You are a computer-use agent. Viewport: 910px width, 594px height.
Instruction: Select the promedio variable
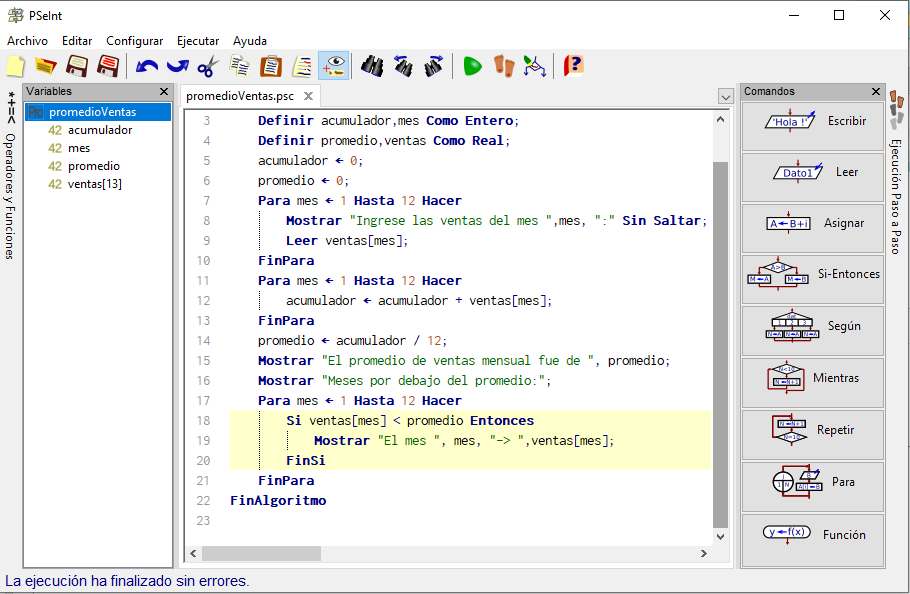click(93, 166)
